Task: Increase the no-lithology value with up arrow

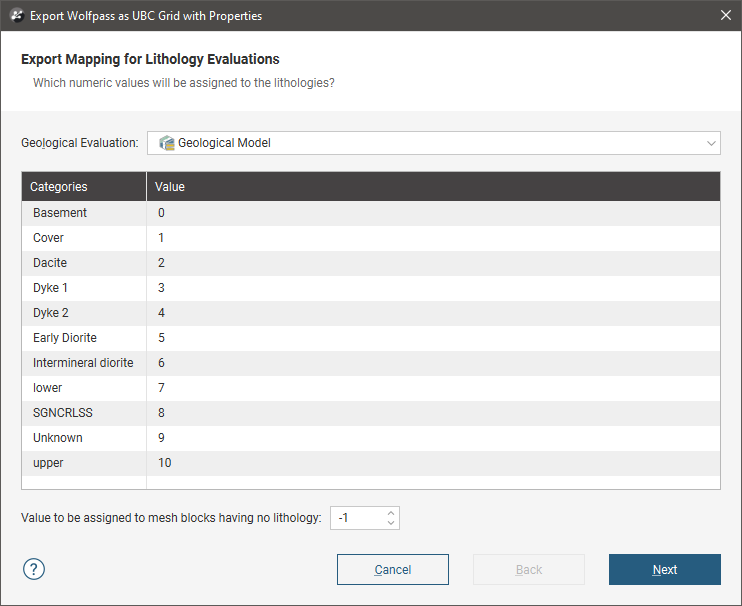Action: click(x=391, y=512)
